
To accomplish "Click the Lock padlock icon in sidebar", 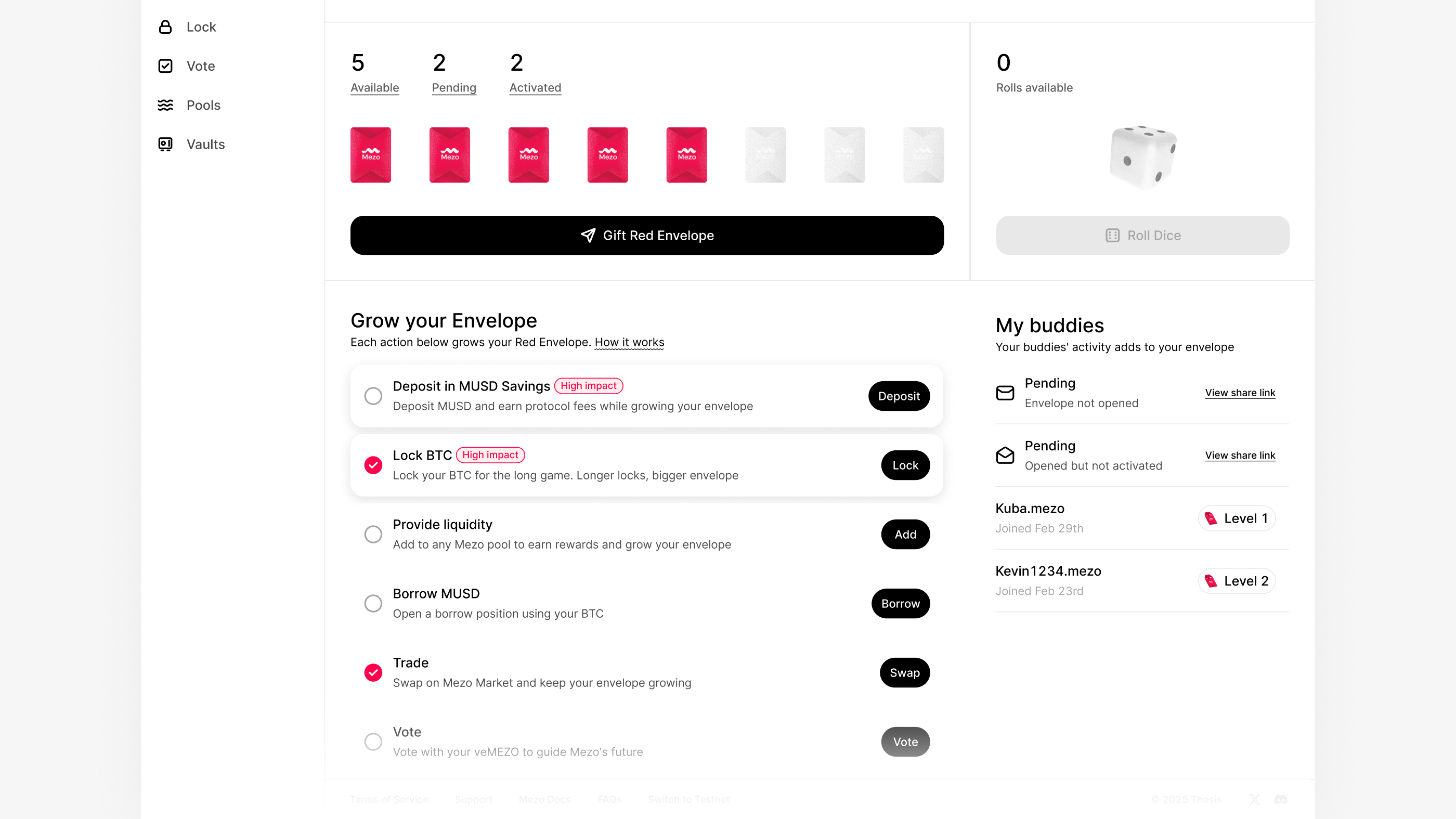I will 165,27.
